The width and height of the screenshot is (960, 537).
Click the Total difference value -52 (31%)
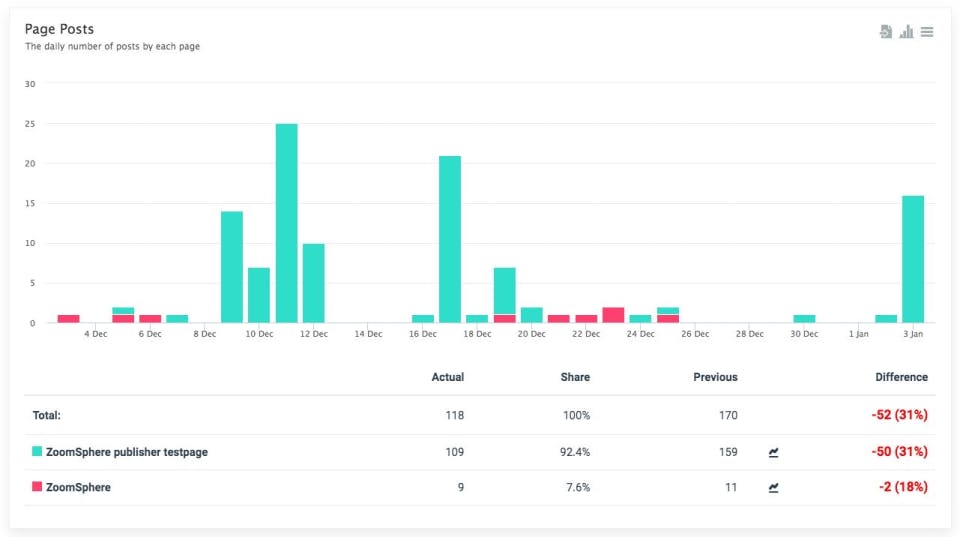coord(899,415)
